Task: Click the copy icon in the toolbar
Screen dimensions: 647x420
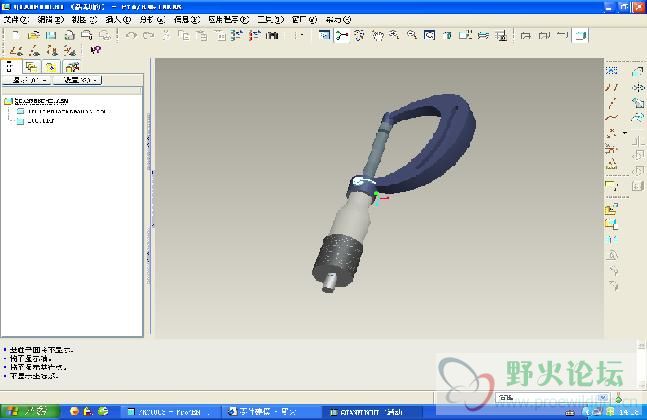Action: (x=184, y=35)
